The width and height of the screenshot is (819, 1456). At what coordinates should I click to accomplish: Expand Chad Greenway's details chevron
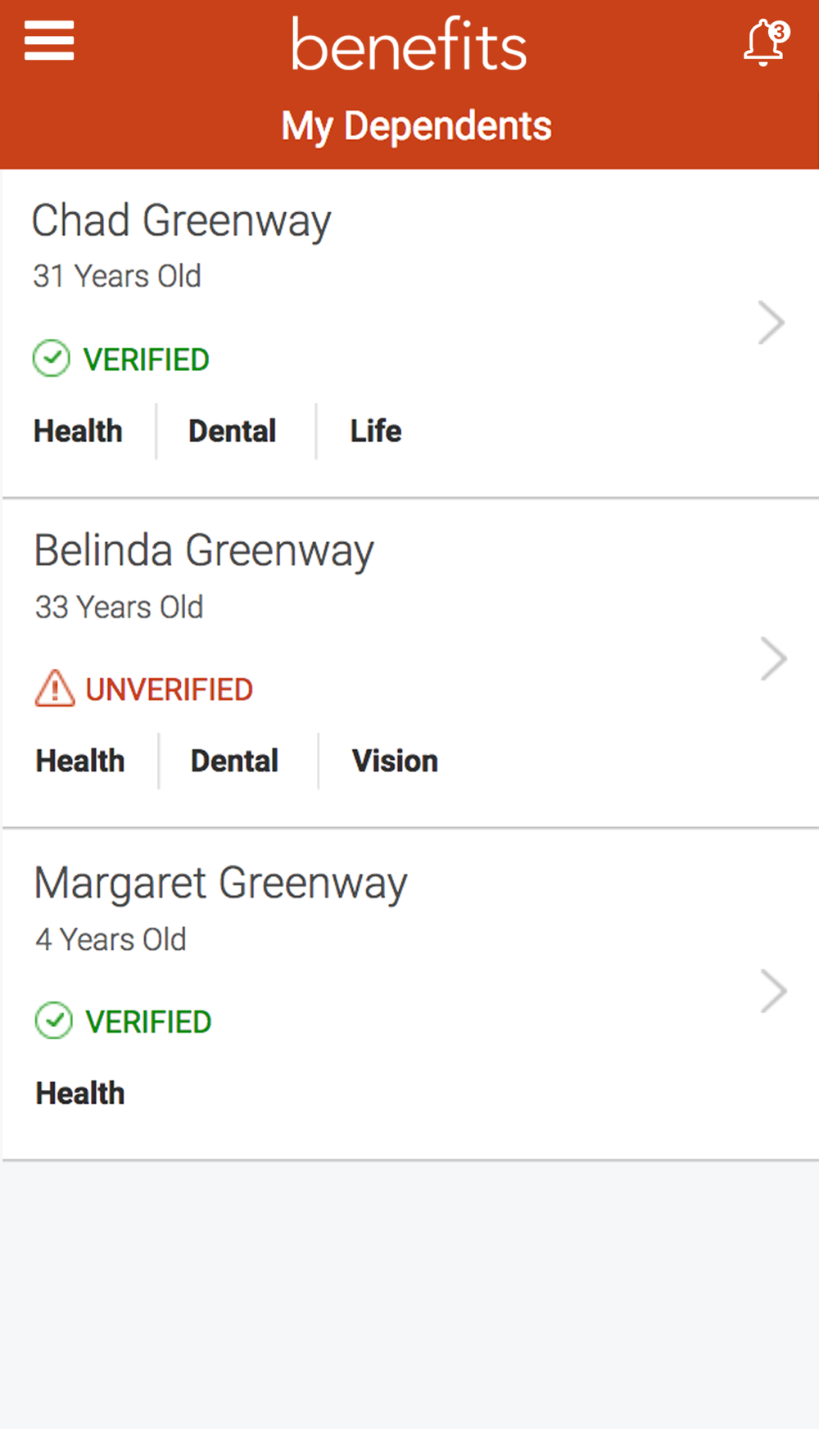(x=771, y=323)
